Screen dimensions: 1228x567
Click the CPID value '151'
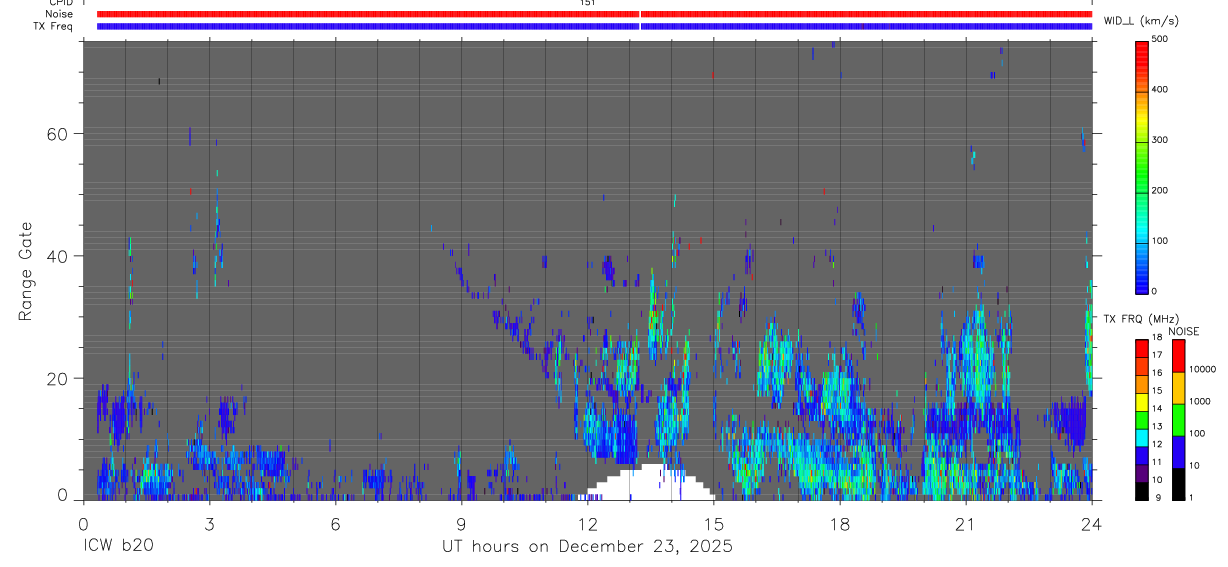[588, 3]
